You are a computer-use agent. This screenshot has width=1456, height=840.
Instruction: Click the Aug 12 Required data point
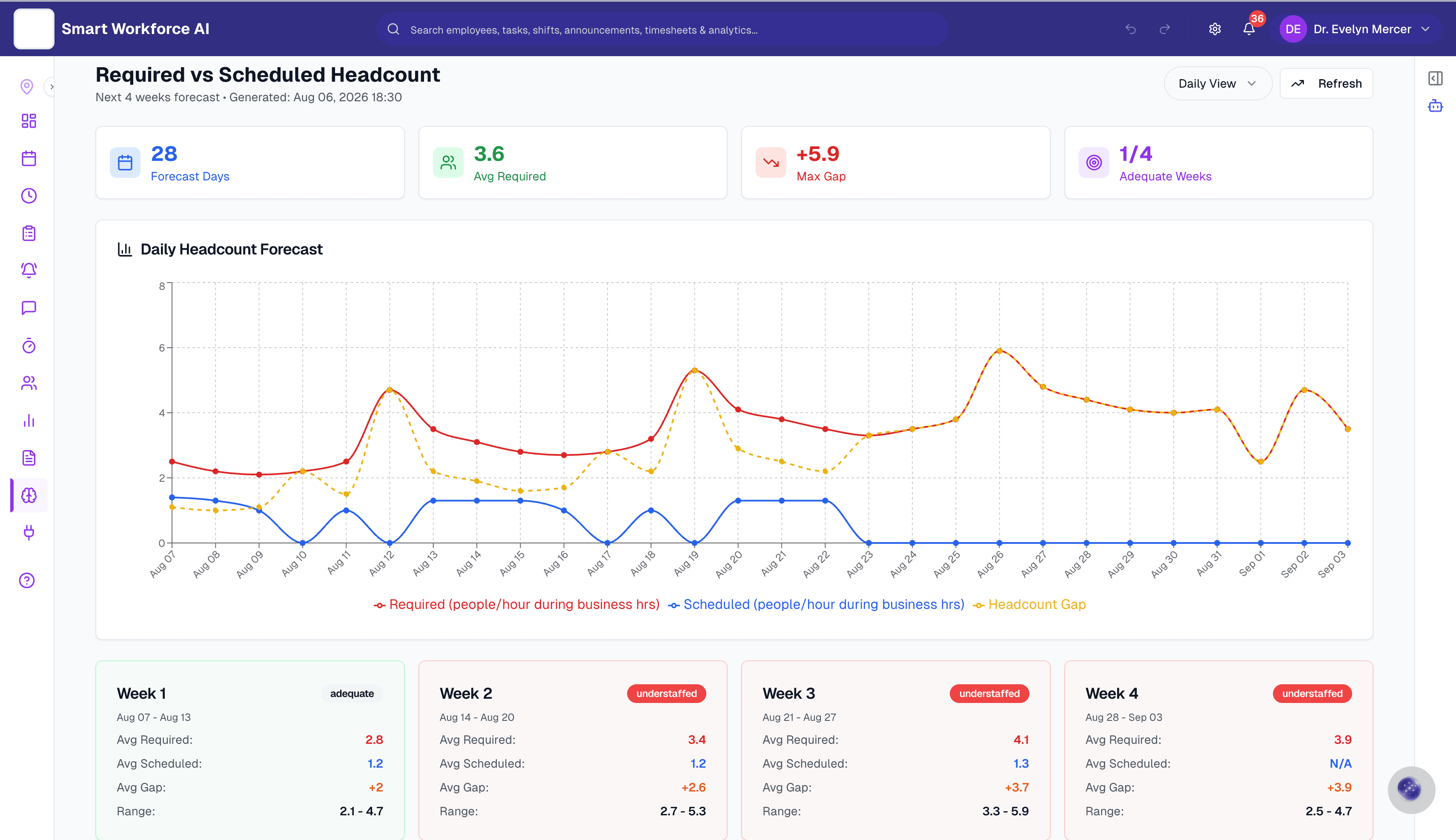point(390,390)
